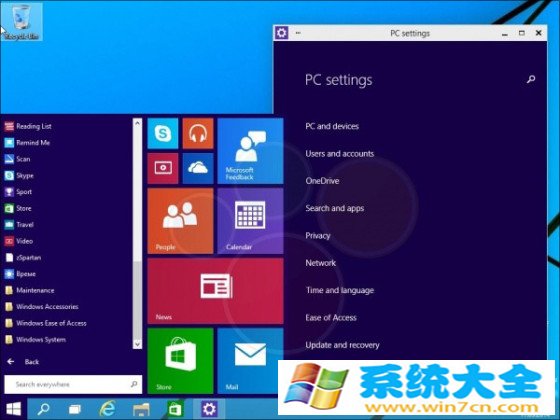
Task: Open Store from the taskbar
Action: pyautogui.click(x=175, y=409)
